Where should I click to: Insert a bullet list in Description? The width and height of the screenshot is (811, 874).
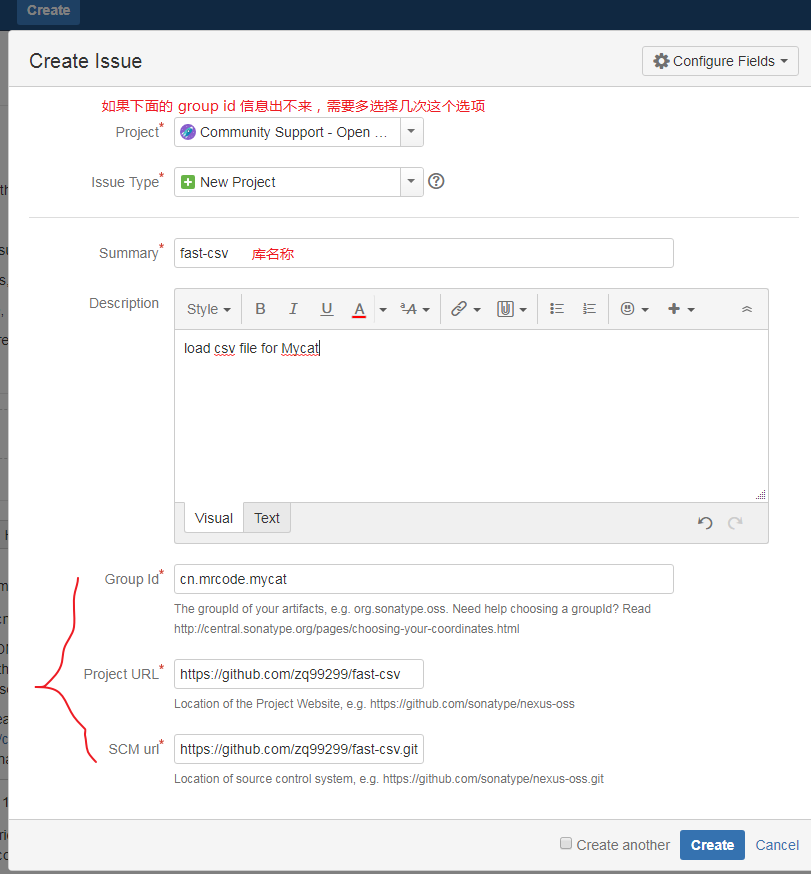click(557, 309)
